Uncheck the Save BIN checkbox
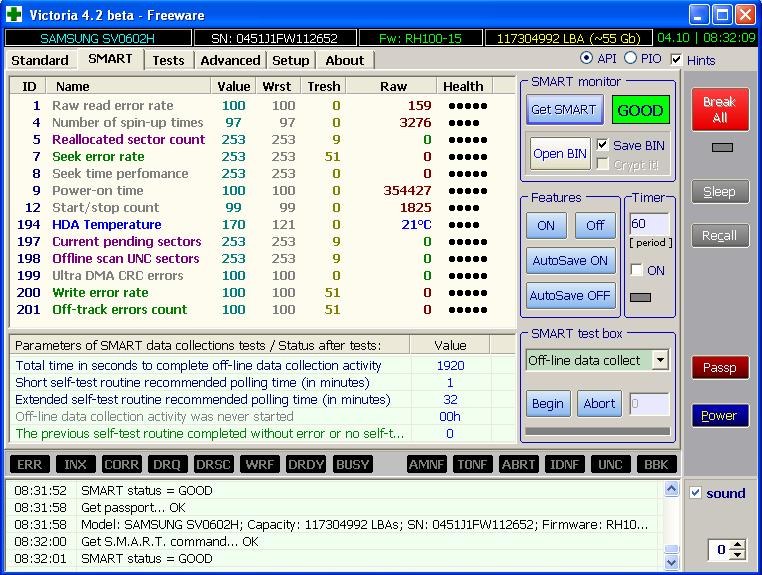Screen dimensions: 762x575 pyautogui.click(x=603, y=145)
